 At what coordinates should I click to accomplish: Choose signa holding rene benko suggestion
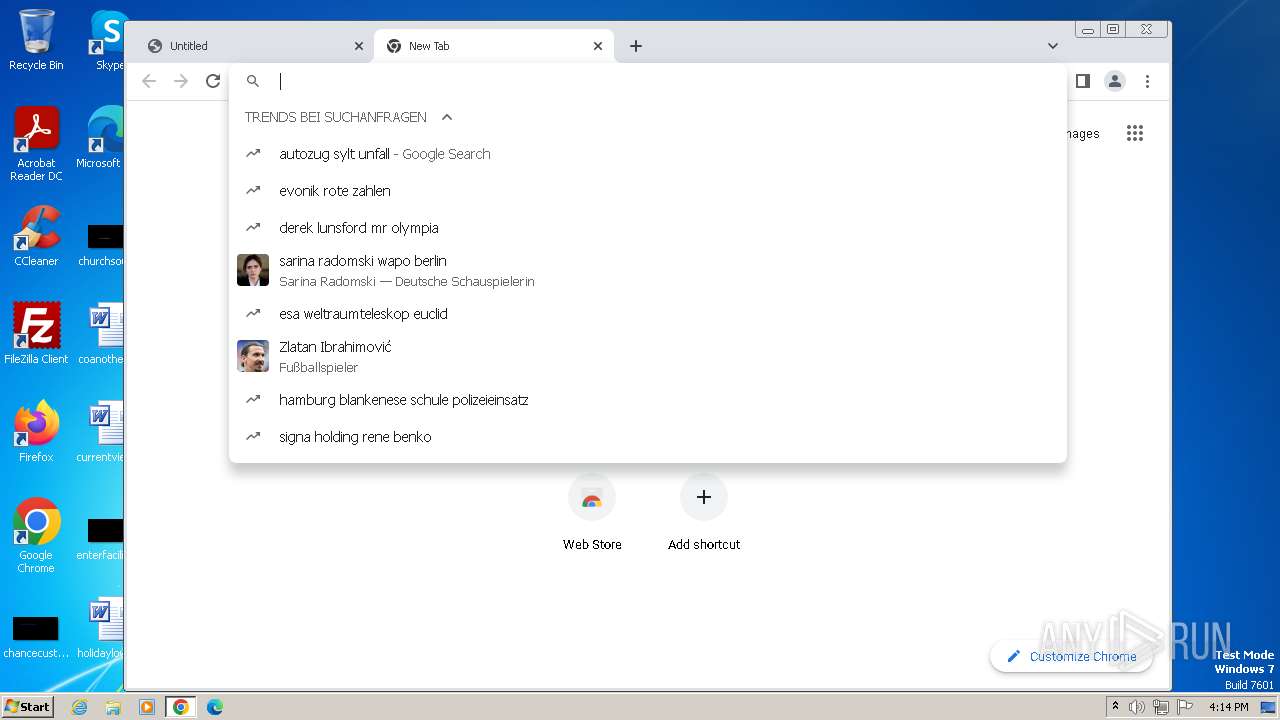(x=648, y=437)
